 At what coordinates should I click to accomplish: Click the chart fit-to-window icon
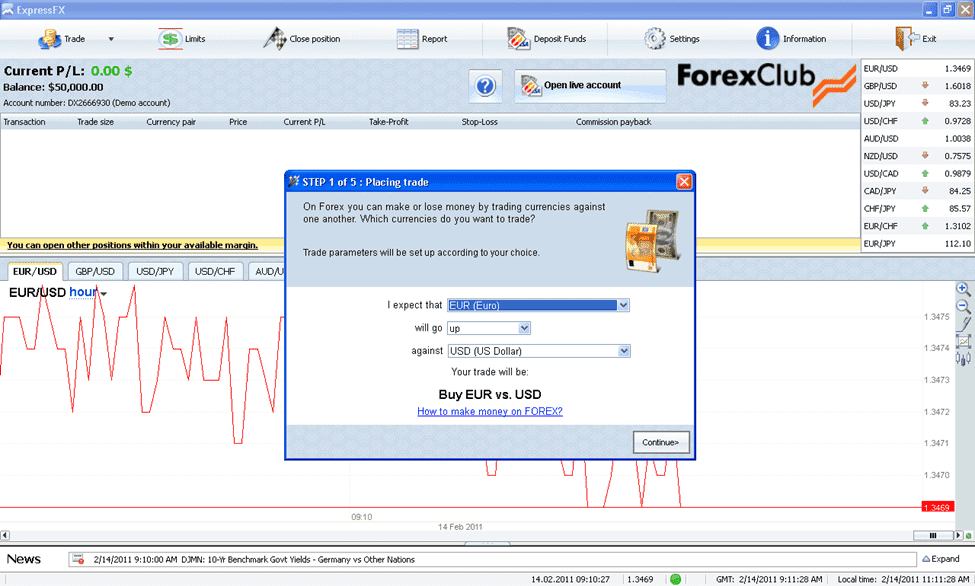(963, 341)
